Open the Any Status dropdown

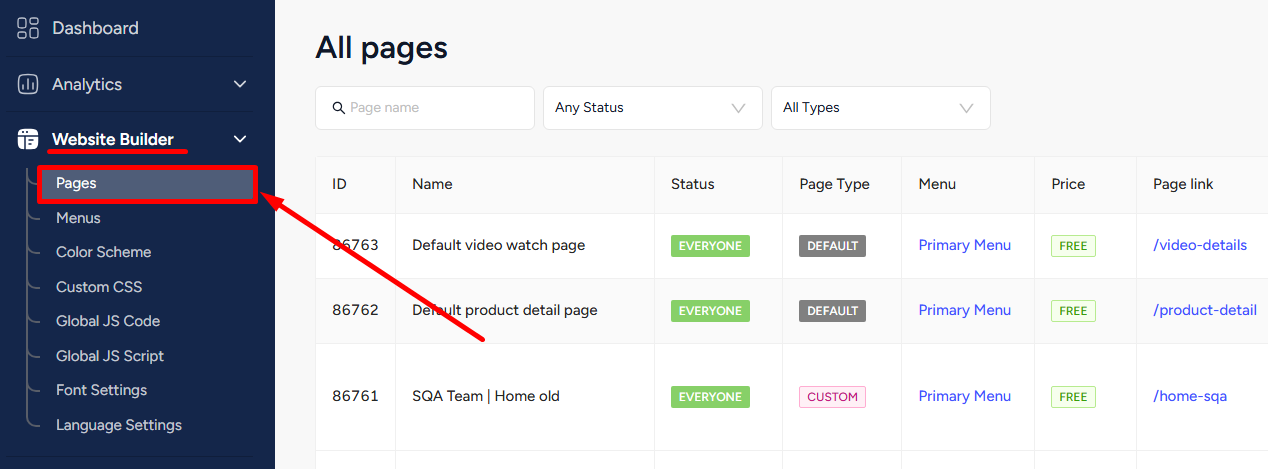click(653, 108)
